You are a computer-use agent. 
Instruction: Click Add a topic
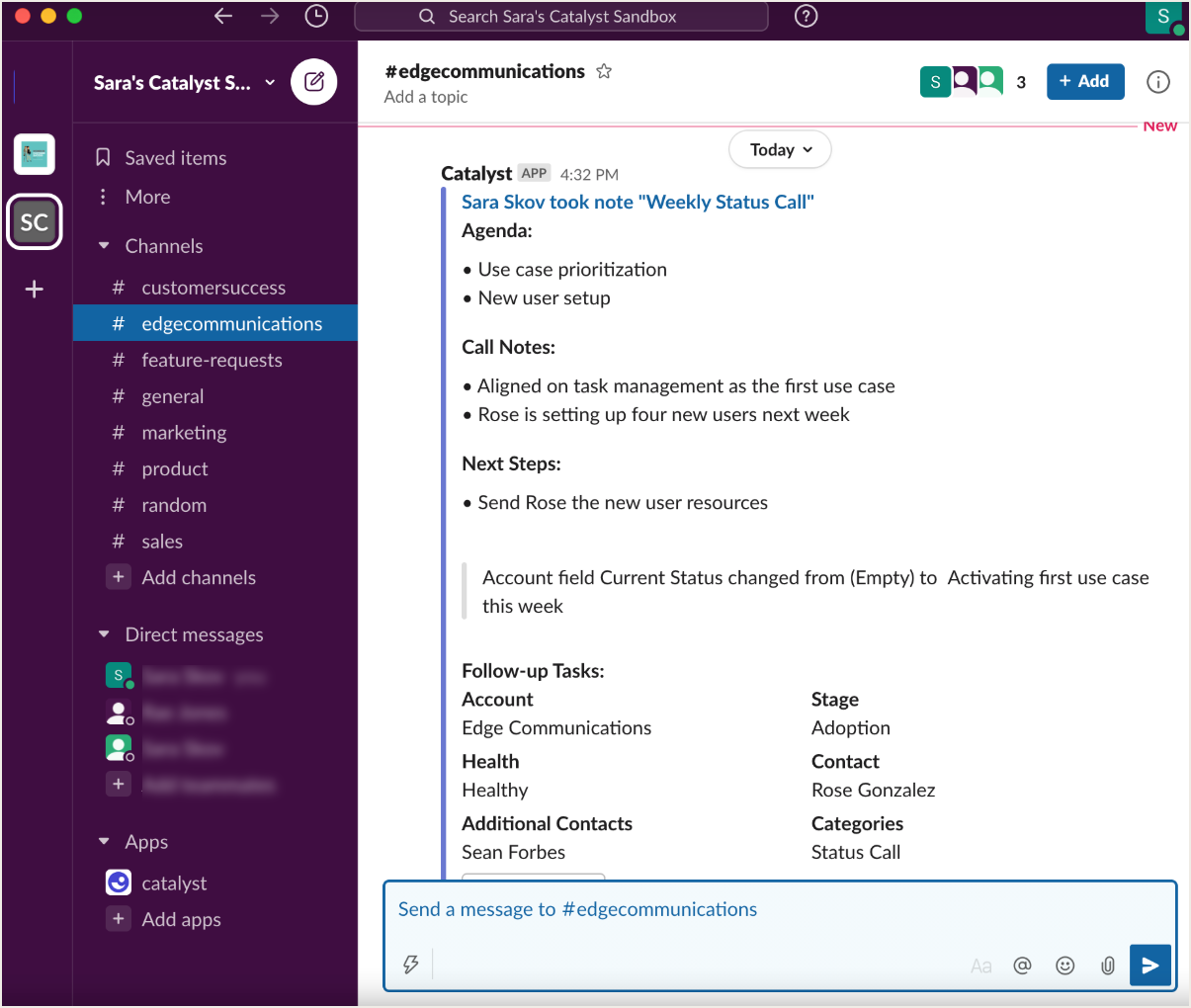coord(426,97)
